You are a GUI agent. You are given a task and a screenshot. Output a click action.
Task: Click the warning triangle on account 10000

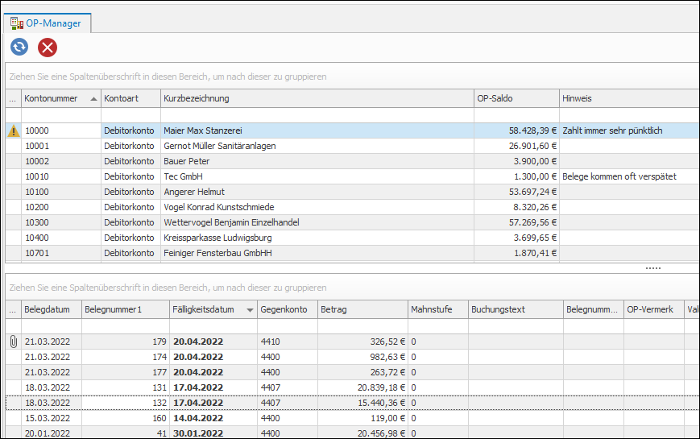click(14, 131)
